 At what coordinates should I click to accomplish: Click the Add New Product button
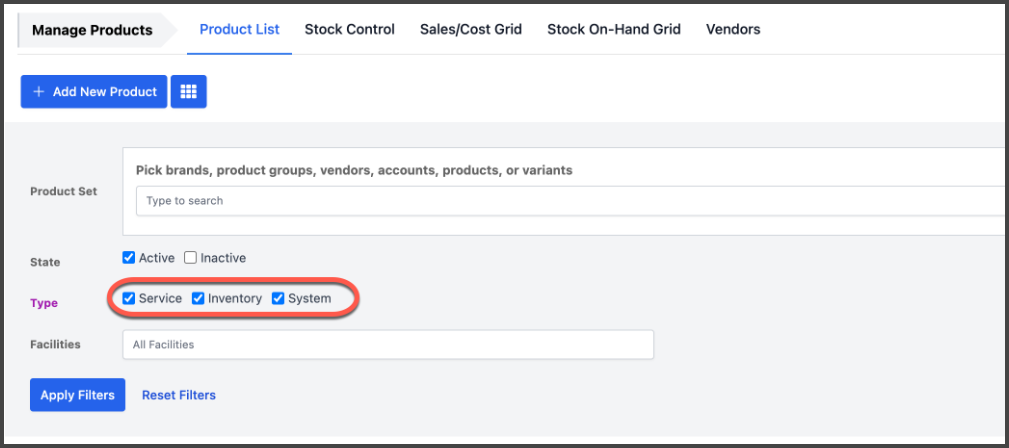[94, 91]
